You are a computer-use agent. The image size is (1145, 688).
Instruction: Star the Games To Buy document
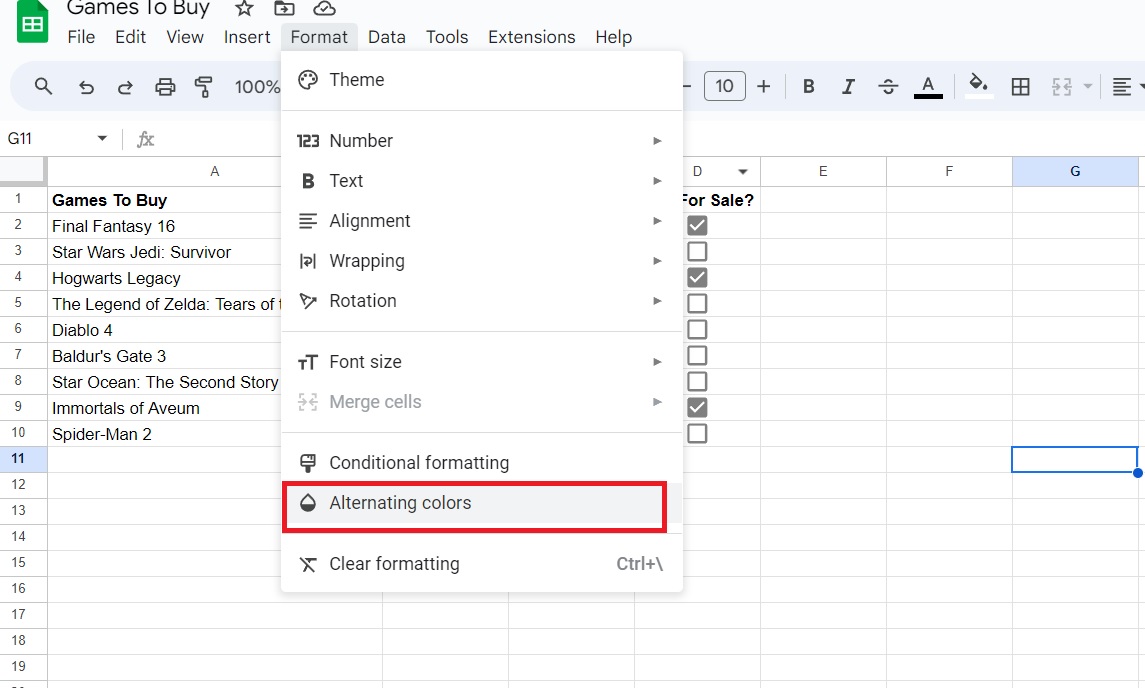244,8
